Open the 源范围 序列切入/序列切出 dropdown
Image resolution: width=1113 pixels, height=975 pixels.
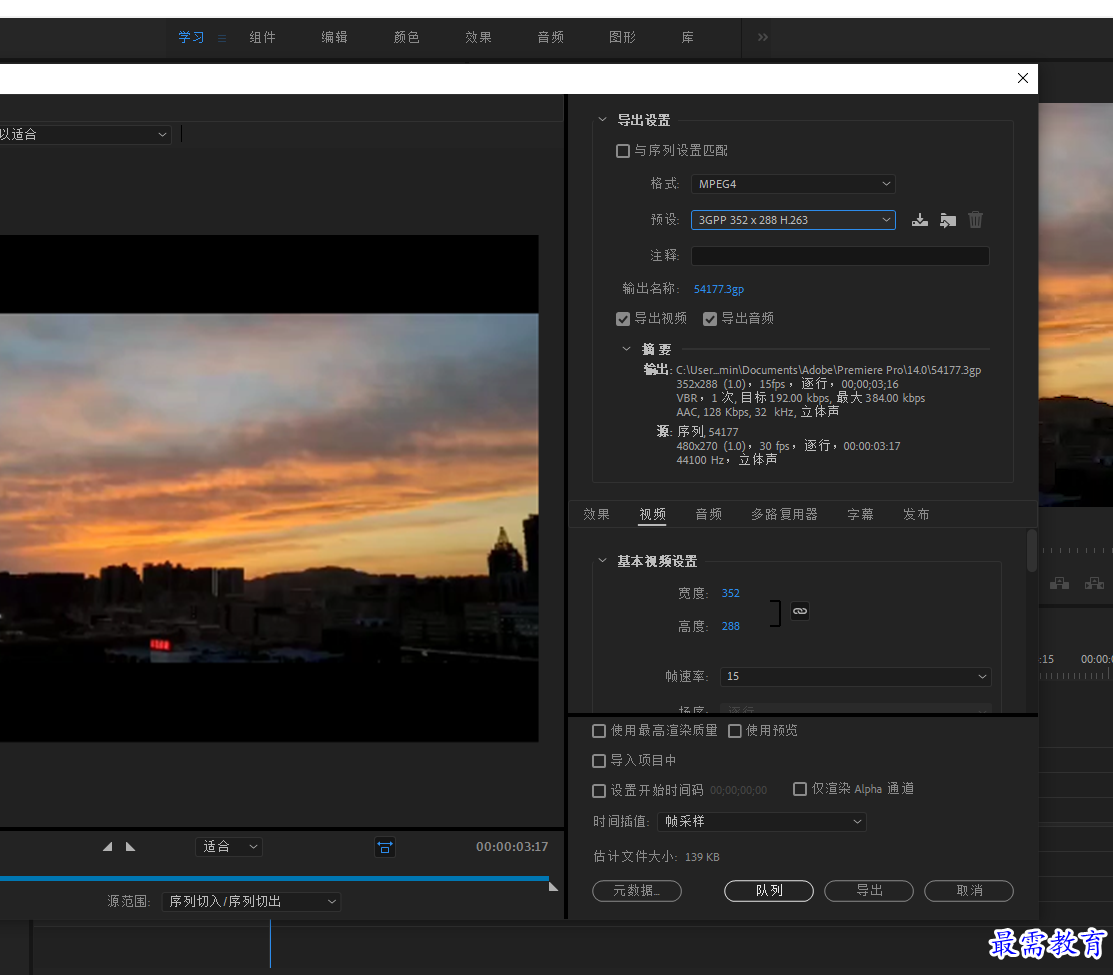tap(251, 902)
